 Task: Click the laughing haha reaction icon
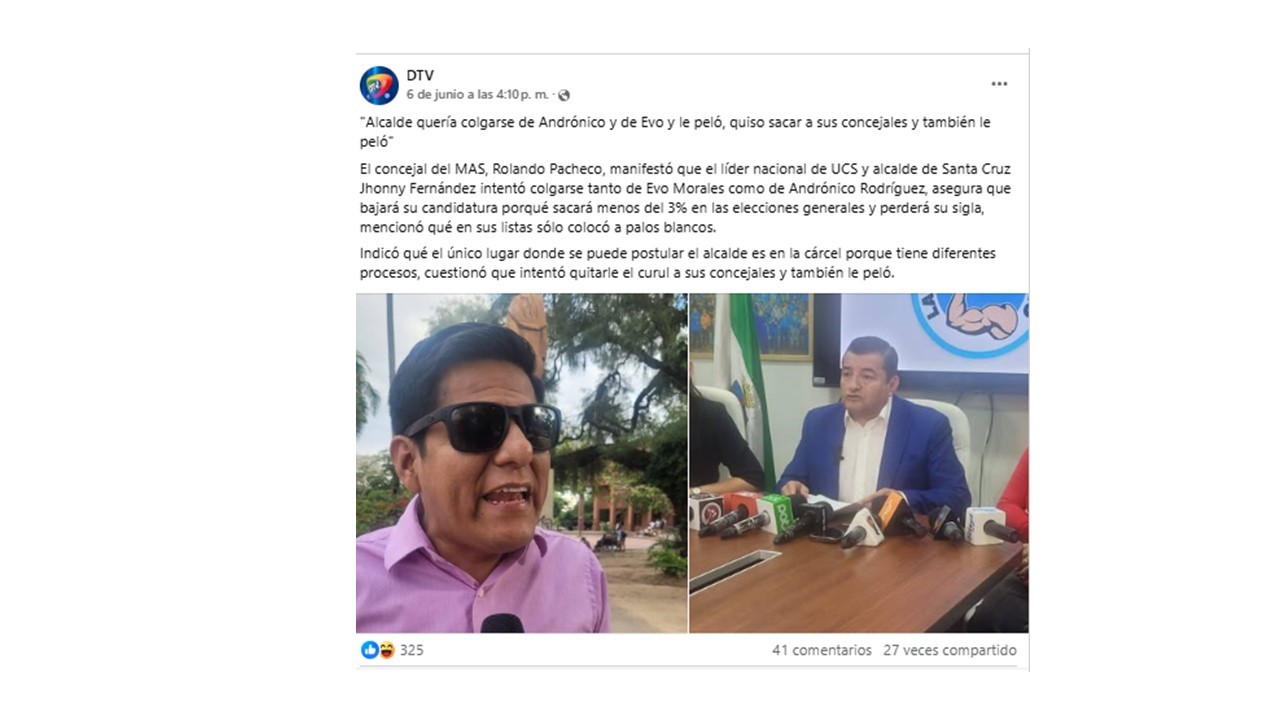click(x=386, y=650)
